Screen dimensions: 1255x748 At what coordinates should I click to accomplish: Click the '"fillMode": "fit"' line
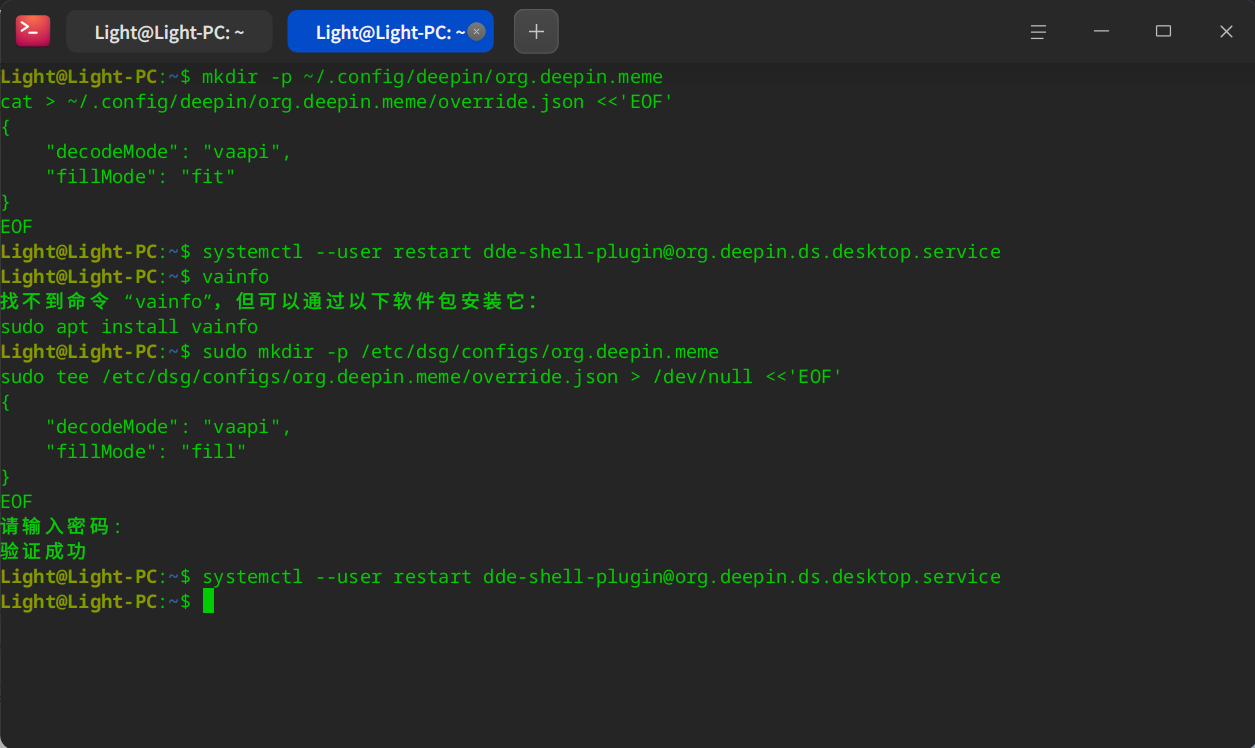(x=141, y=177)
